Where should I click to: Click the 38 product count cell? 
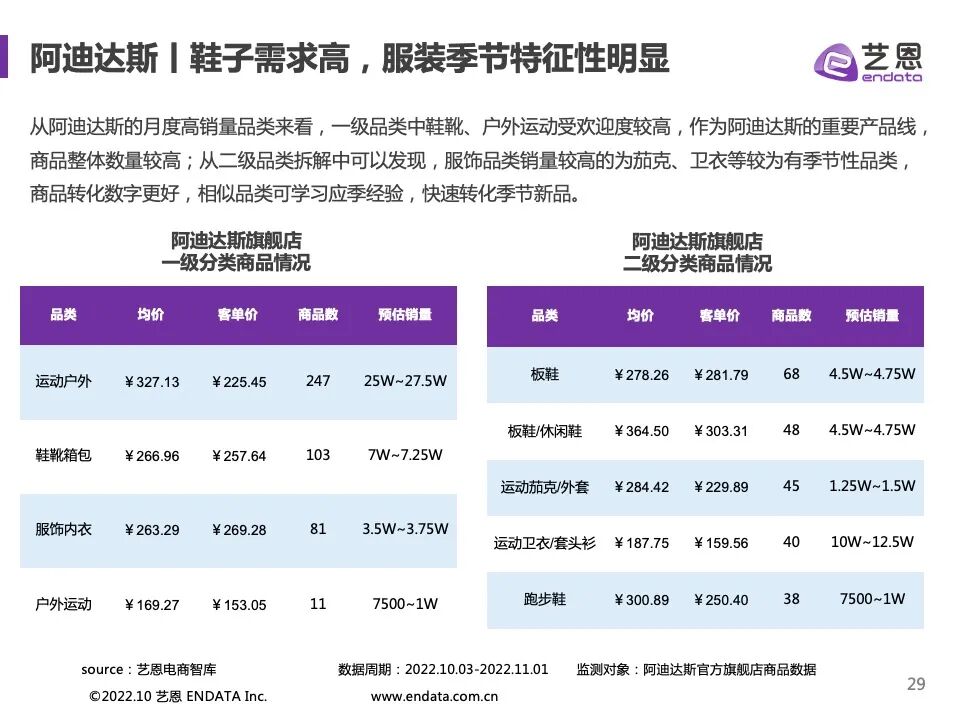click(x=791, y=599)
